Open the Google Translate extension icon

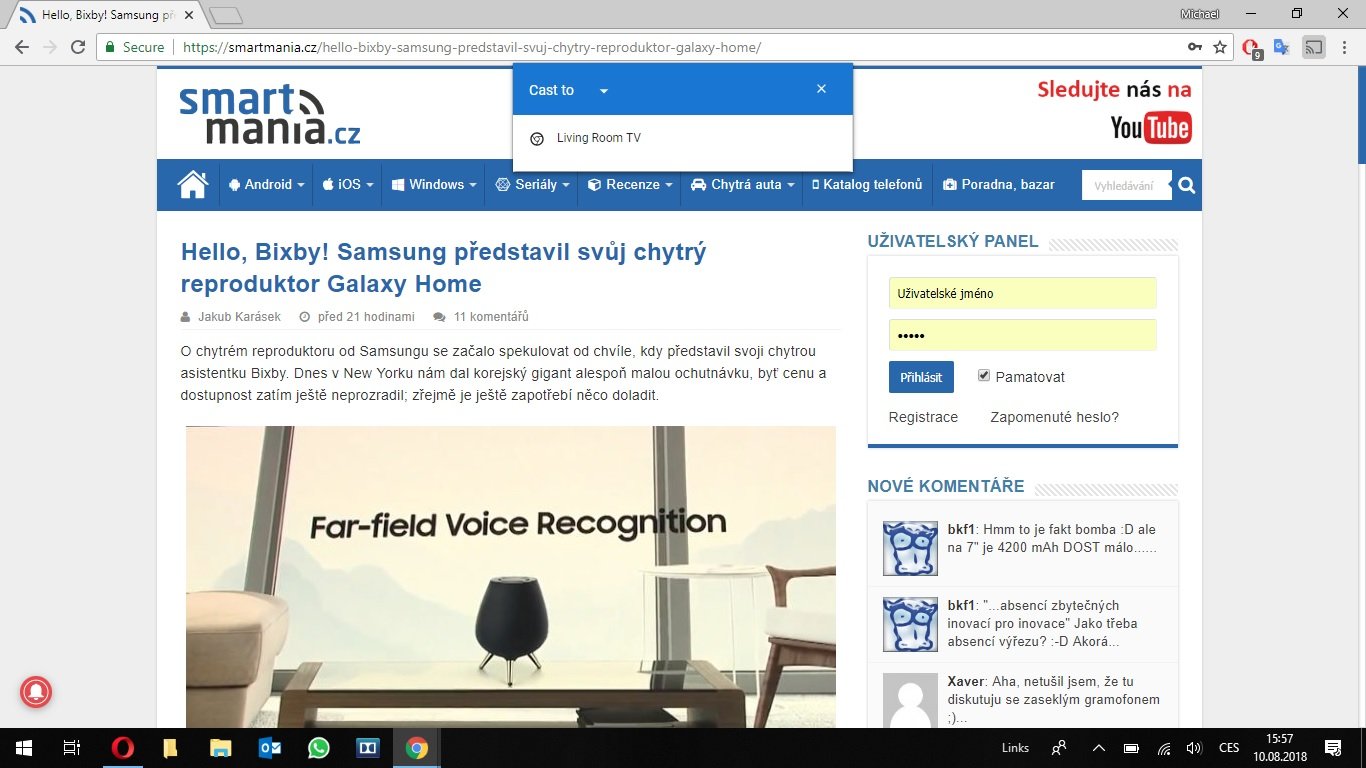click(x=1281, y=47)
